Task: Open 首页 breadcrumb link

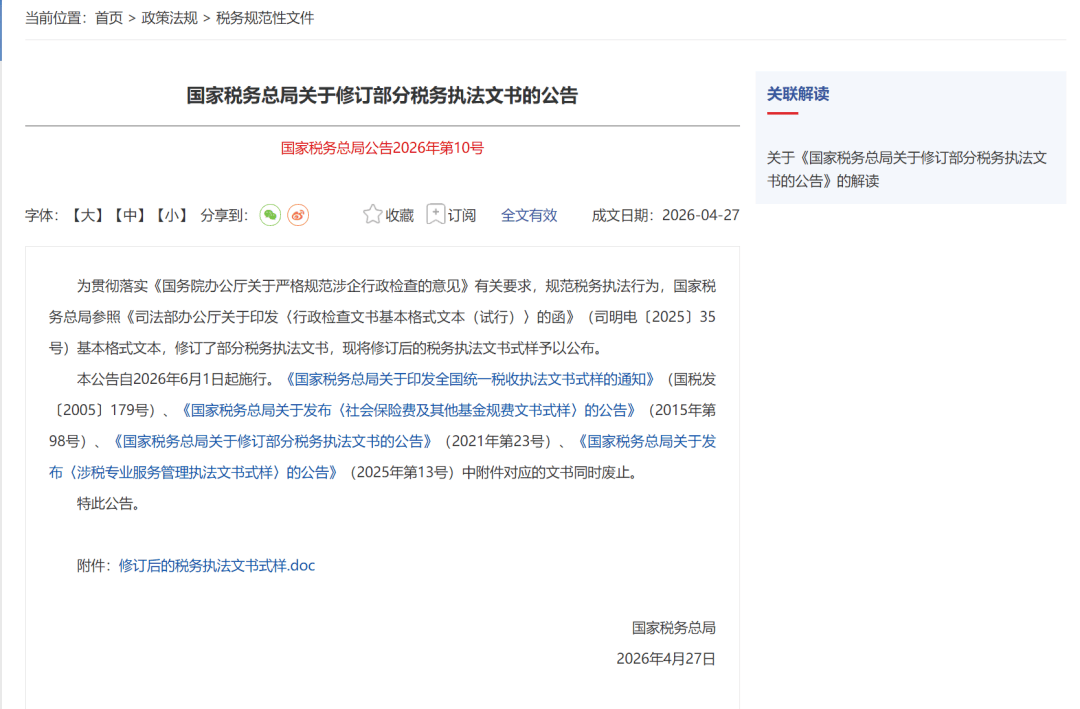Action: click(109, 18)
